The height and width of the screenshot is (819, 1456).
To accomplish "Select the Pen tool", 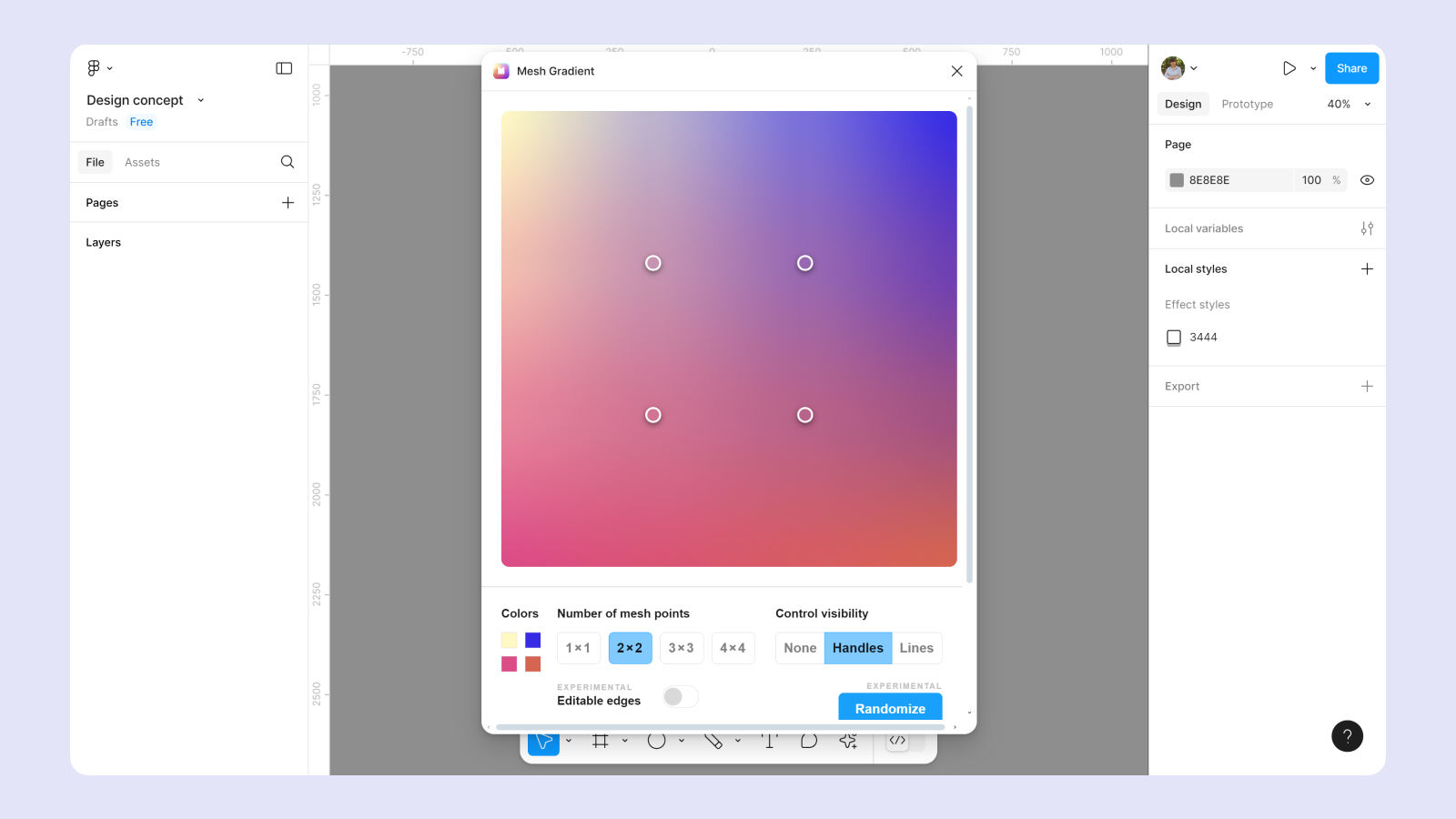I will (714, 742).
